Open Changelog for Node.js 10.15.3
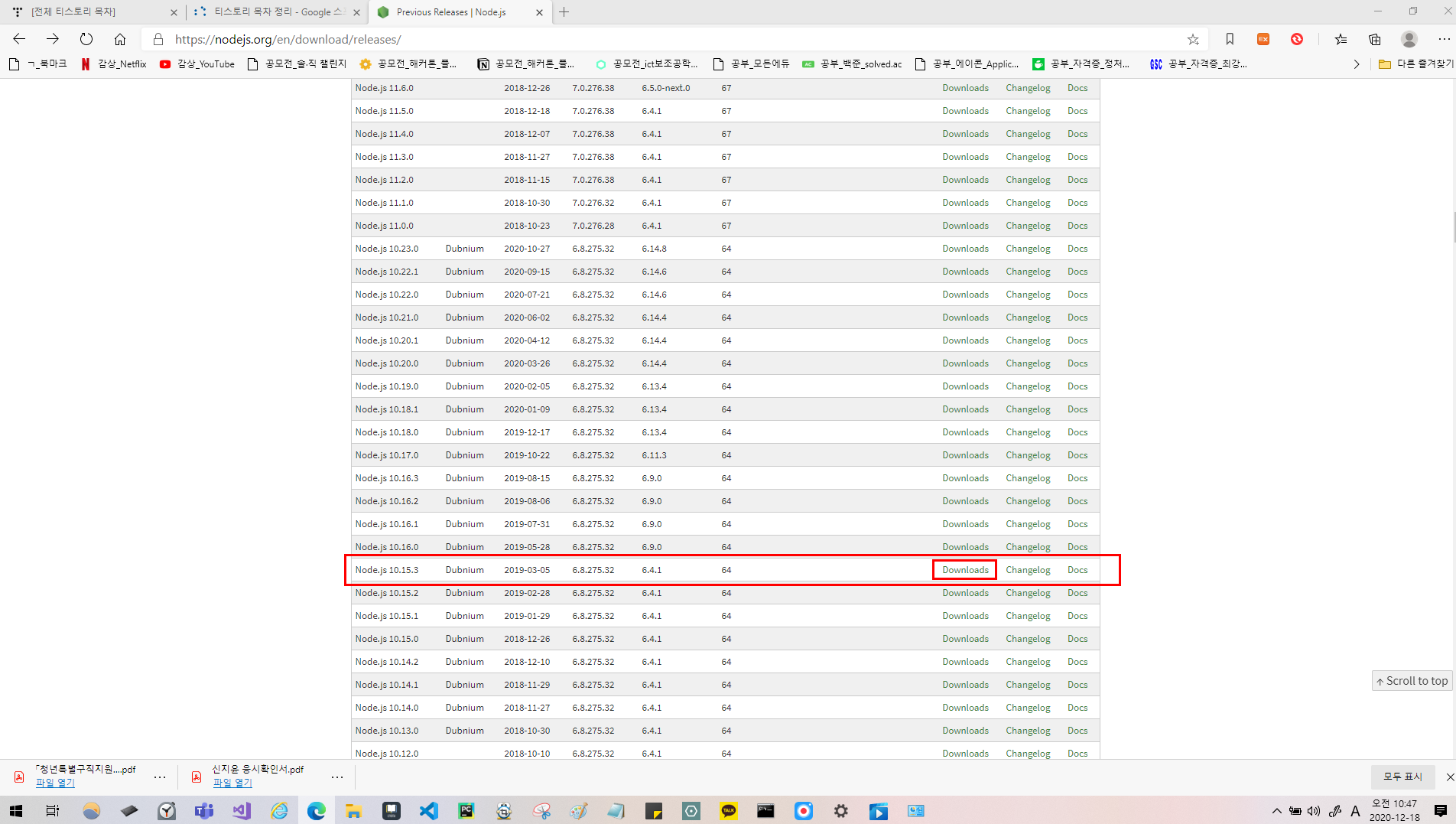 [x=1028, y=570]
